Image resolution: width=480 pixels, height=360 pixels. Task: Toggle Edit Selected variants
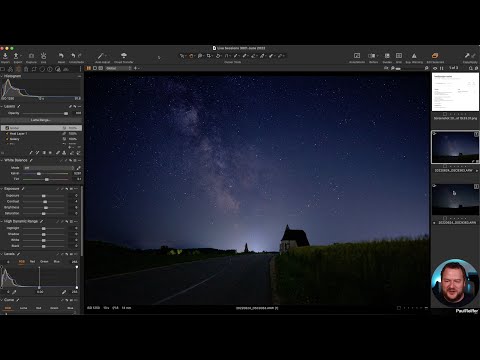click(x=435, y=56)
